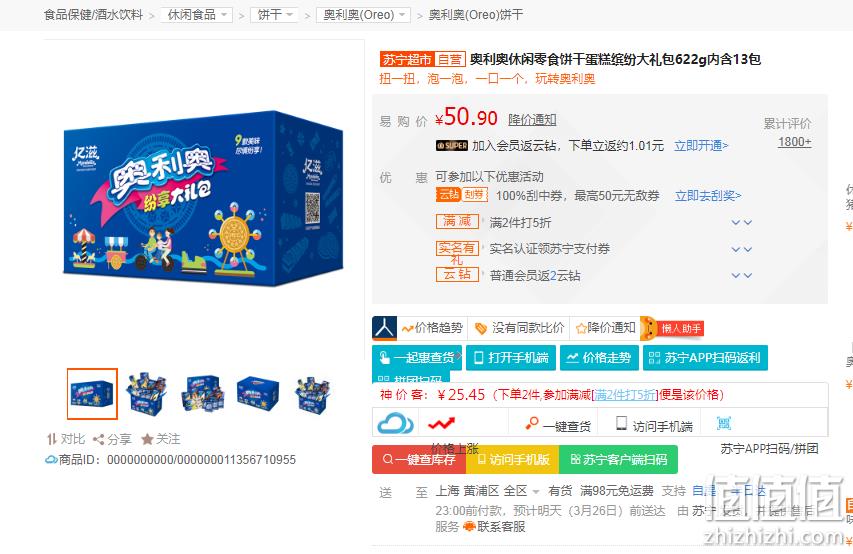Click the 一键查库存 button

tap(419, 460)
